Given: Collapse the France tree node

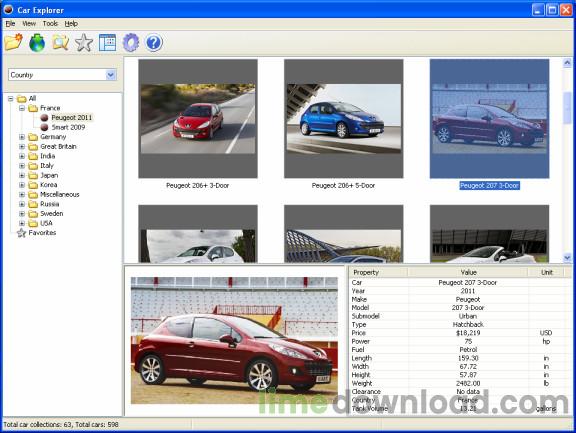Looking at the screenshot, I should pyautogui.click(x=22, y=108).
